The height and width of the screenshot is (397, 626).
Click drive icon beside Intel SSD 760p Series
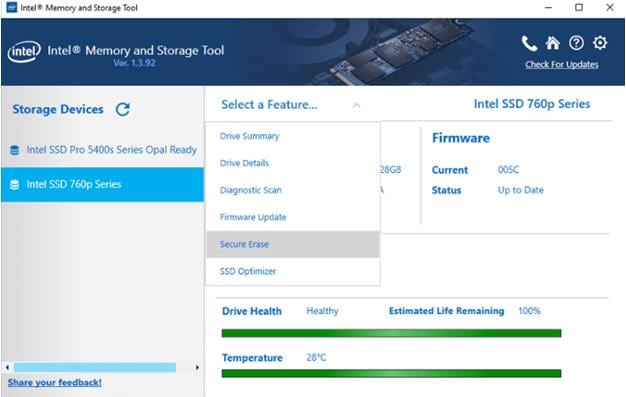click(x=14, y=185)
